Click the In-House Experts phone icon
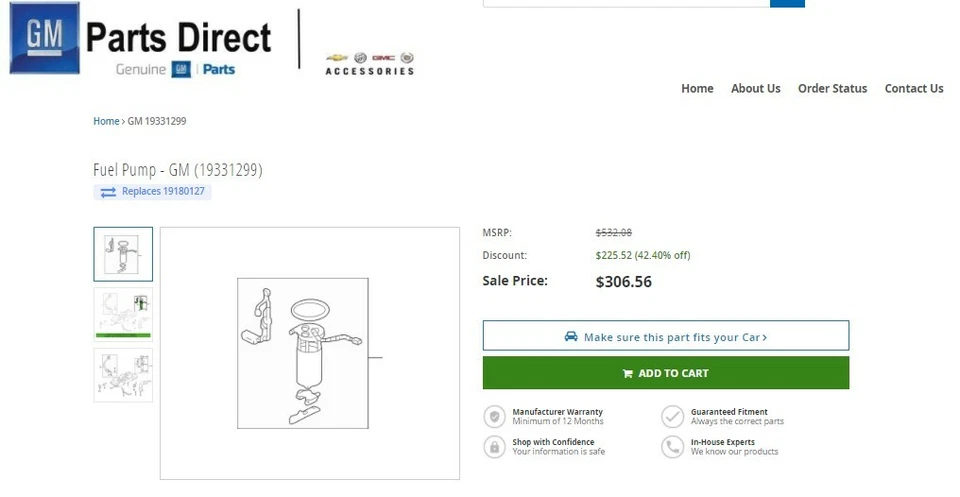This screenshot has height=497, width=960. (x=672, y=447)
